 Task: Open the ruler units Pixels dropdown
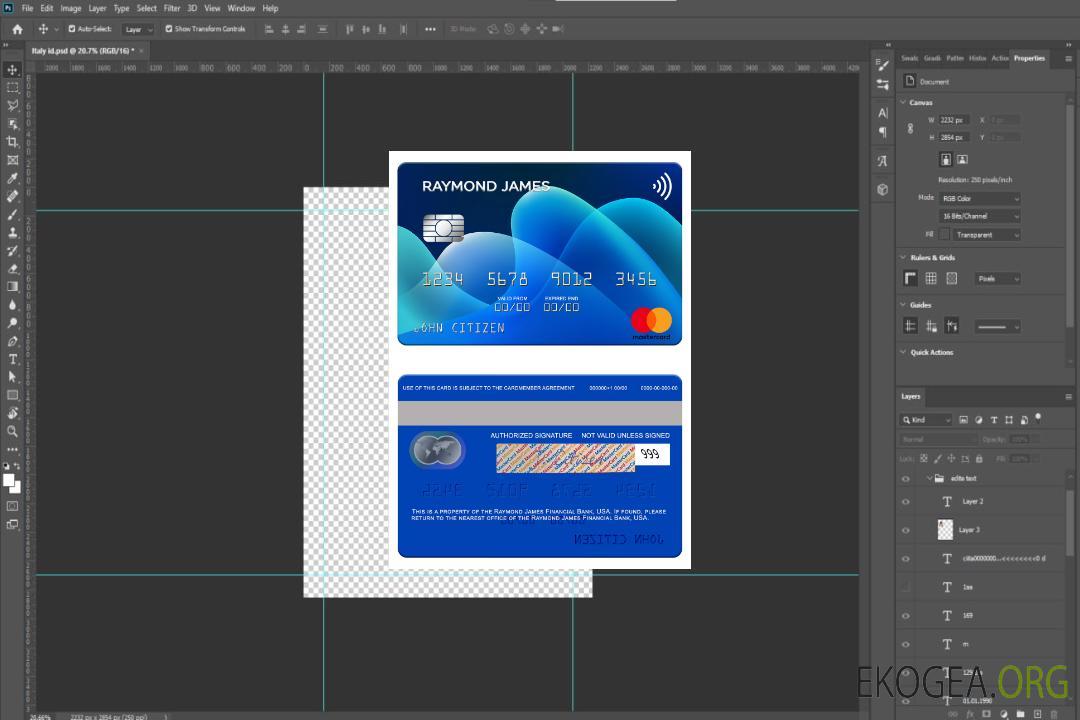click(997, 278)
